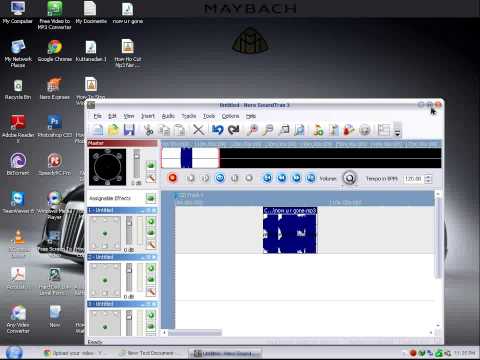The height and width of the screenshot is (360, 480).
Task: Toggle track 2 green dome button below the light
Action: coord(151,279)
